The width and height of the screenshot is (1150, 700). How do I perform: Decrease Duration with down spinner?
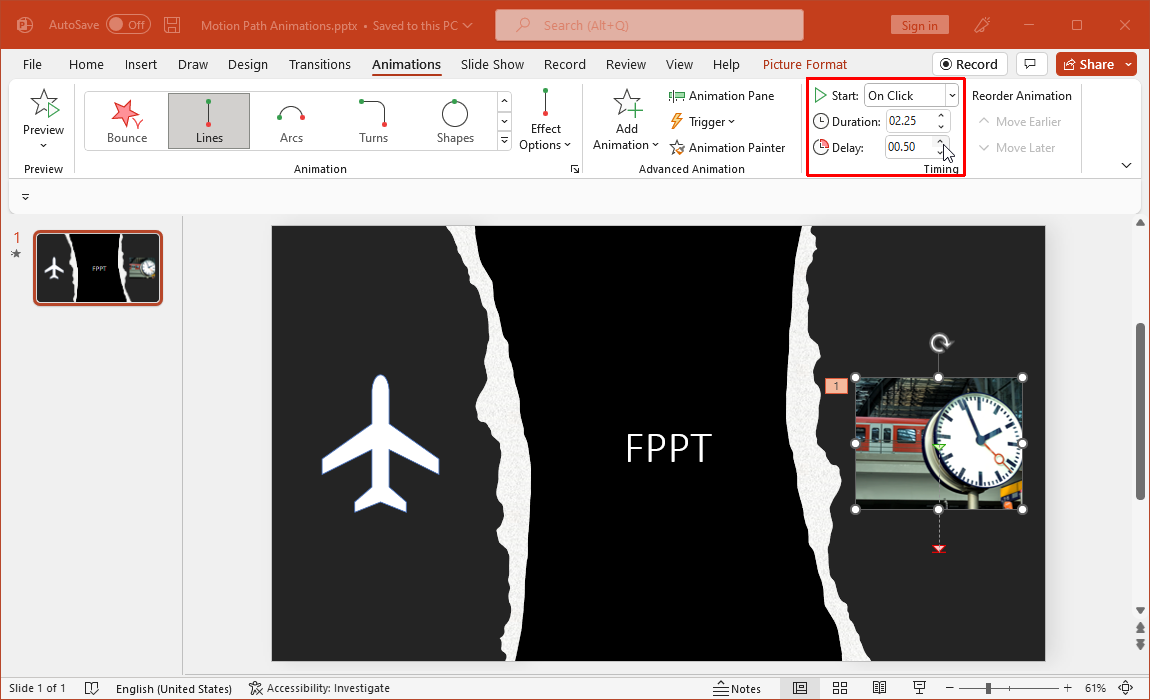[941, 126]
